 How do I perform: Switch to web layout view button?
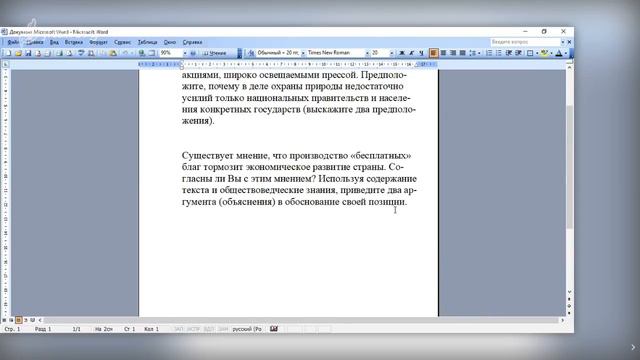click(x=11, y=320)
